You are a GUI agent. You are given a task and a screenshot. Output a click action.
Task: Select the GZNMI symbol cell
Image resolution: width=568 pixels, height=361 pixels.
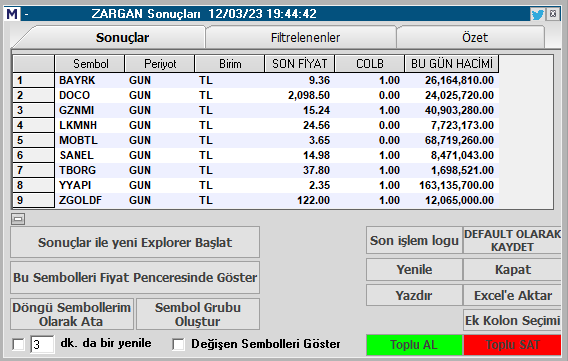(90, 110)
